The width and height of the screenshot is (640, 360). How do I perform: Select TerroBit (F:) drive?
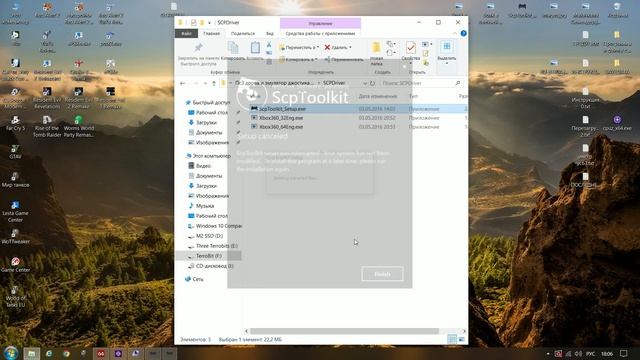coord(208,256)
